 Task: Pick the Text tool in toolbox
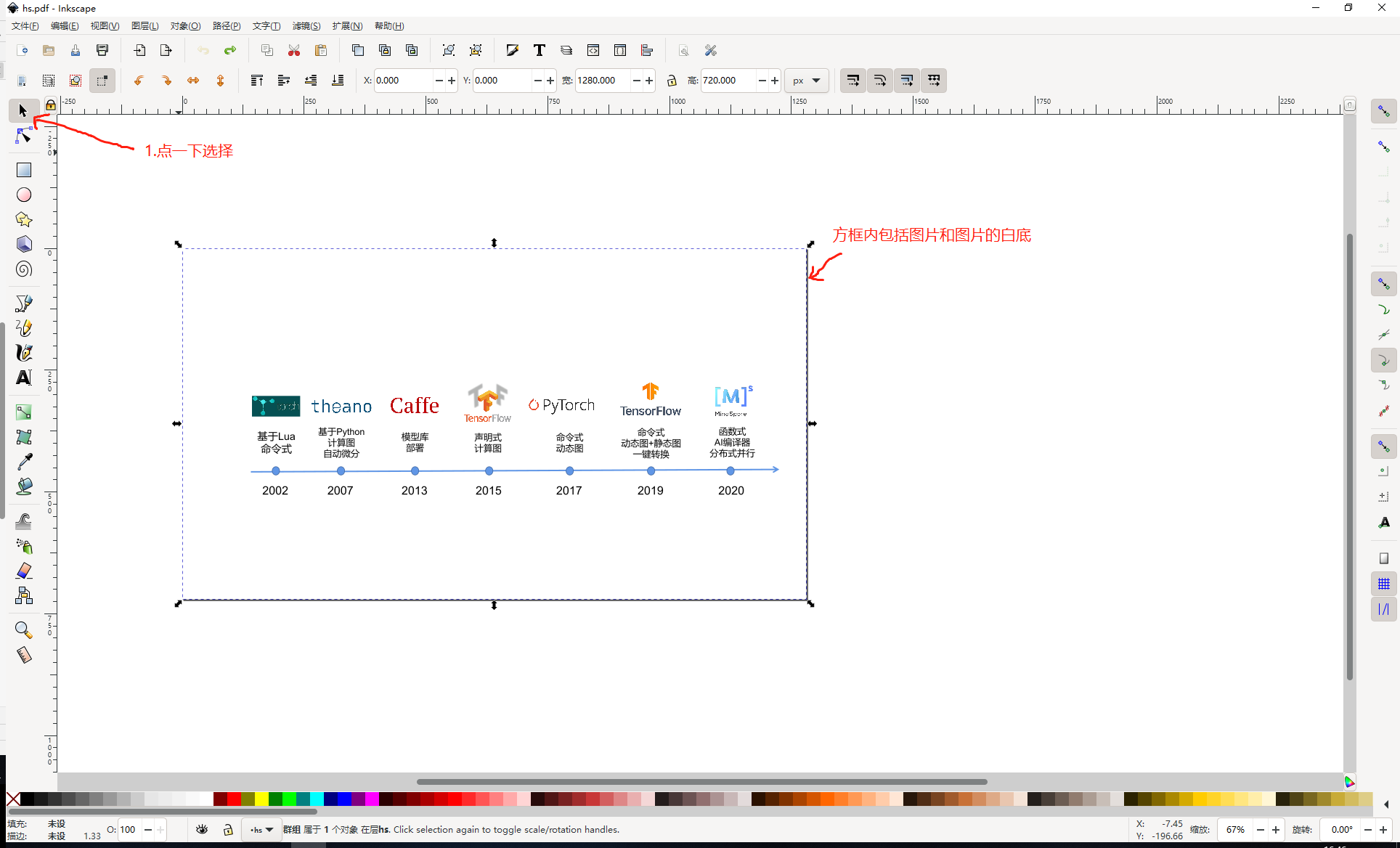pos(24,378)
